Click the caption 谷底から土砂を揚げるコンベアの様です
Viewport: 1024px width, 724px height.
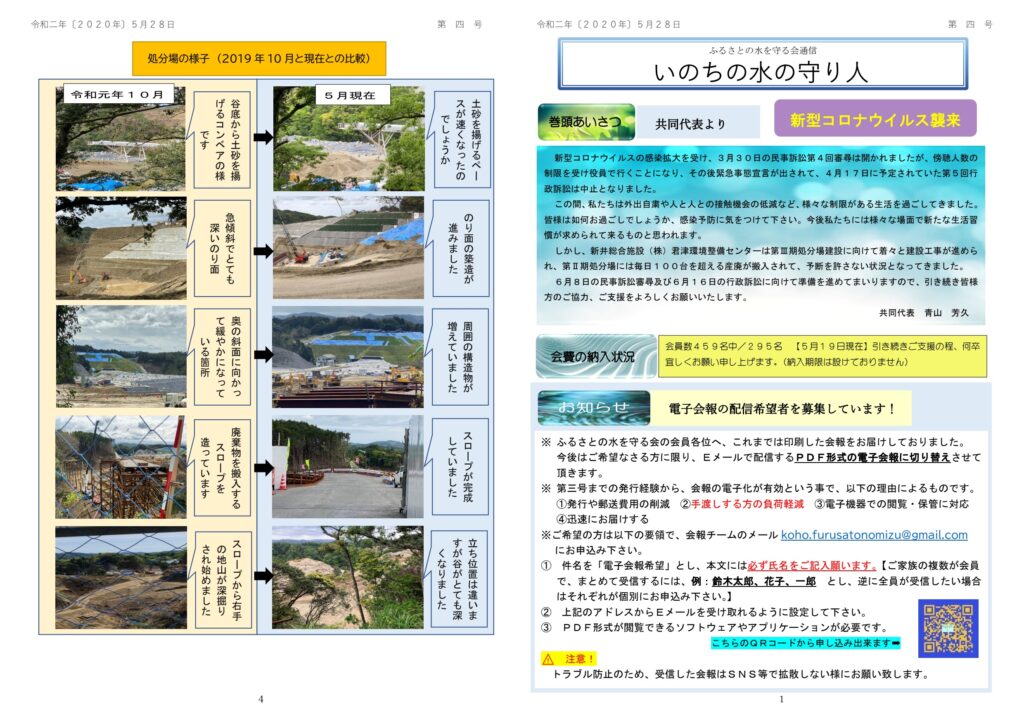pos(220,140)
